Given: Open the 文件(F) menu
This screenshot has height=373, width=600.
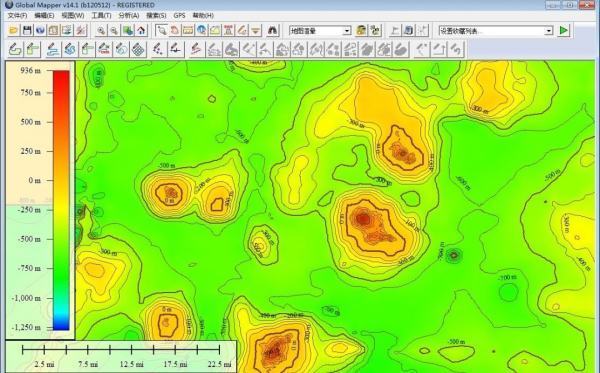Looking at the screenshot, I should tap(18, 16).
